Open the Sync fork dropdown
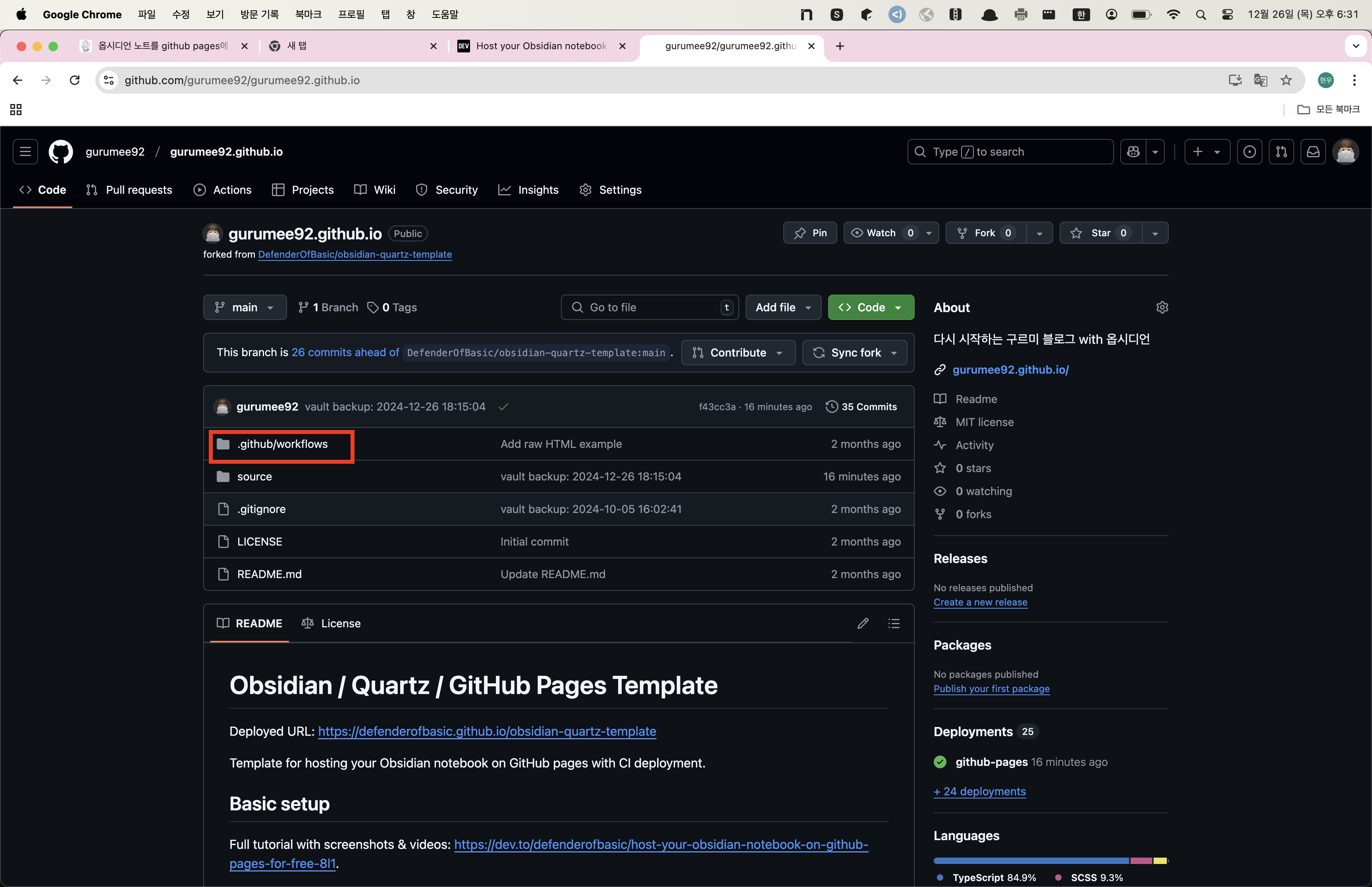Screen dimensions: 1372x887 coord(854,353)
